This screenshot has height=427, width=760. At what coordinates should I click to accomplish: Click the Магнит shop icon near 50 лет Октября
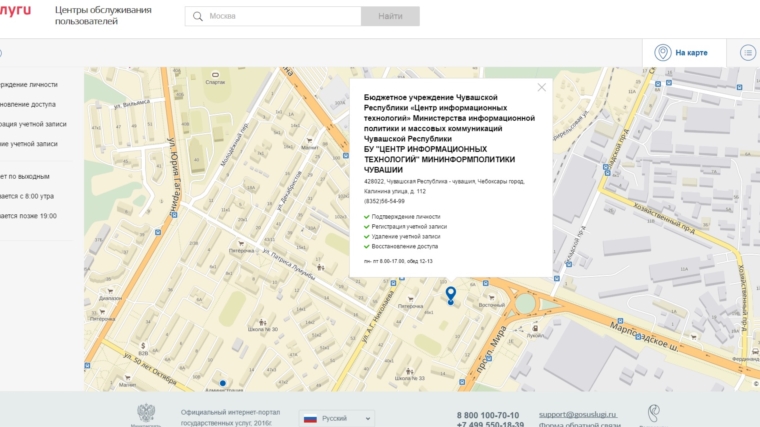(127, 378)
